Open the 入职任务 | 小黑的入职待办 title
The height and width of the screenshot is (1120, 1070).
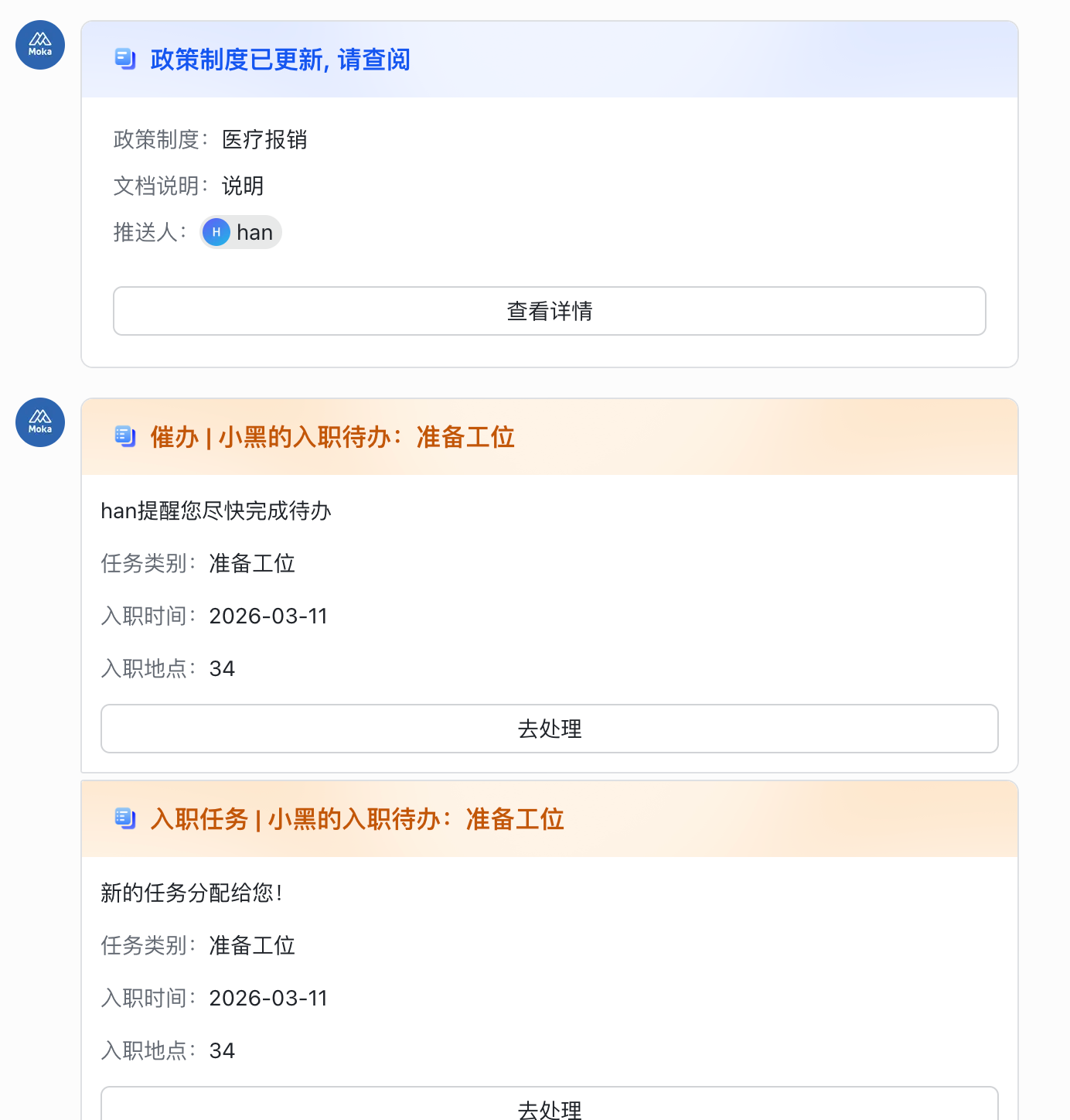pyautogui.click(x=357, y=819)
